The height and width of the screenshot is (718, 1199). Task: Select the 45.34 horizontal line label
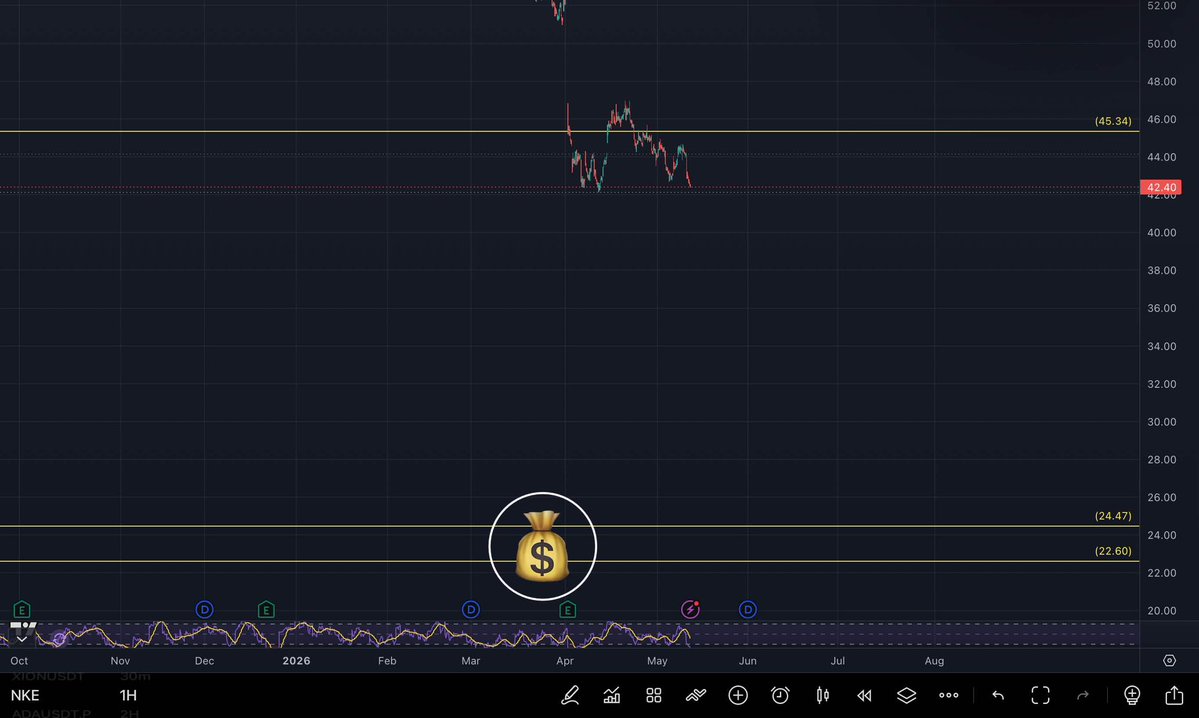click(1113, 121)
